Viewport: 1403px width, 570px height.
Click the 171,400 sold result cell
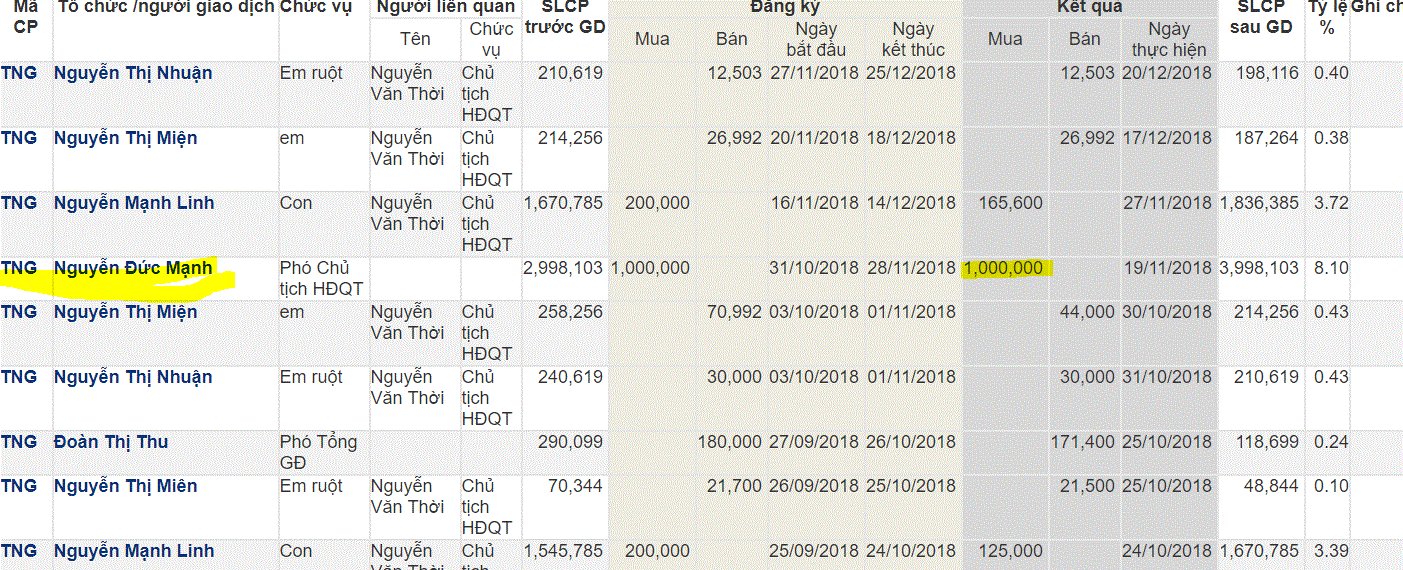tap(1082, 442)
